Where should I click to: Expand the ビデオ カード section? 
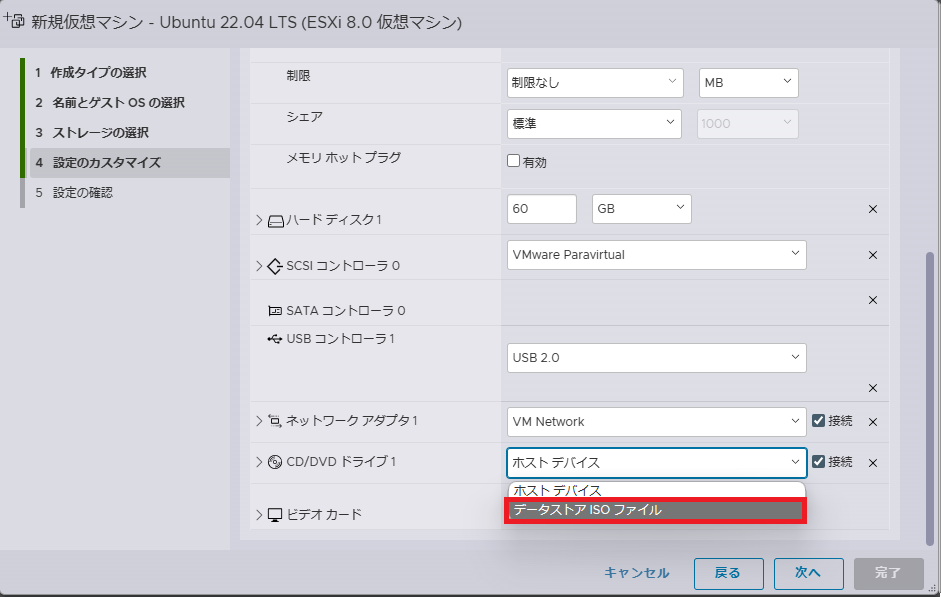click(x=260, y=515)
